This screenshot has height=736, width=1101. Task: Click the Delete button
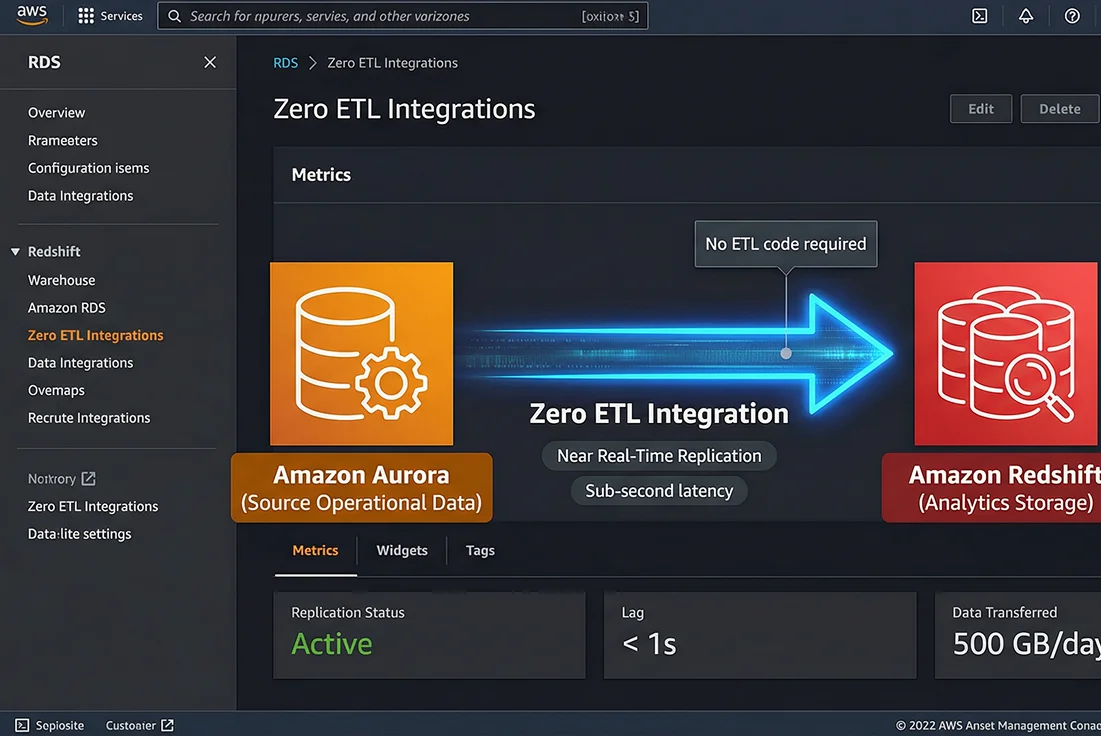point(1059,108)
